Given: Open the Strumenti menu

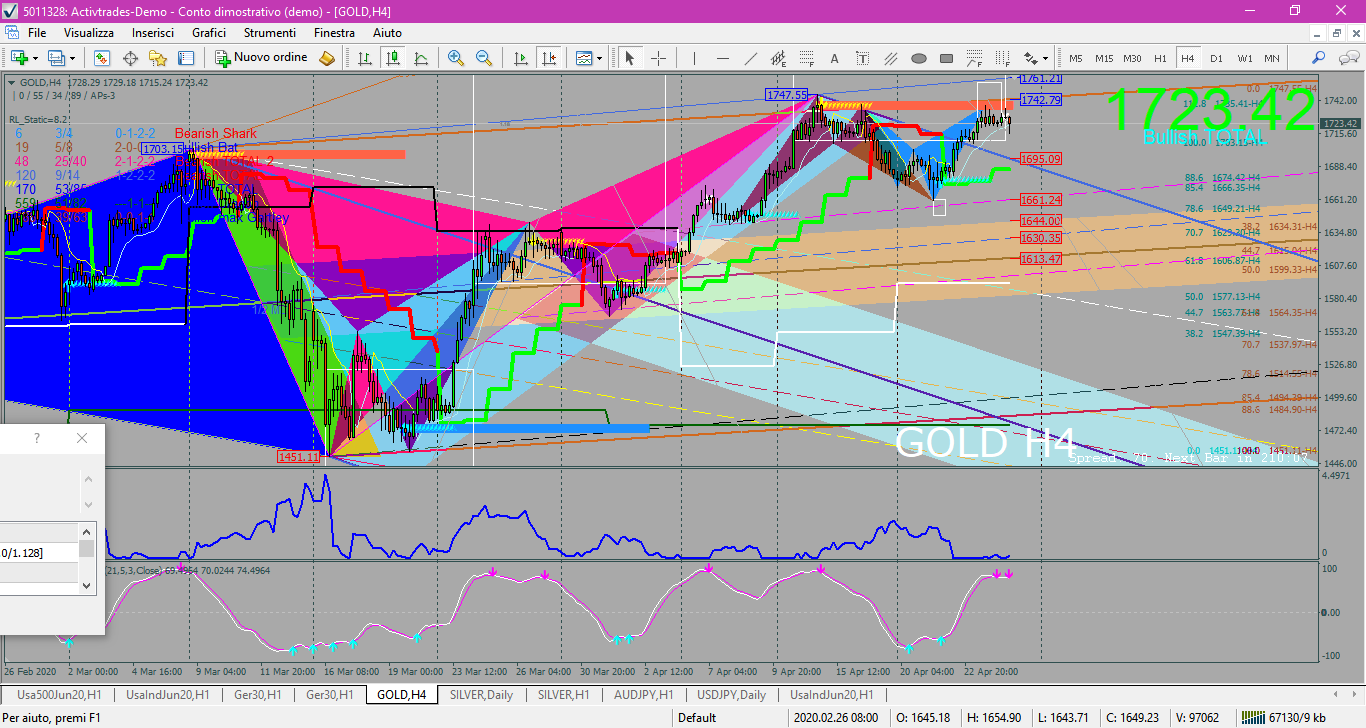Looking at the screenshot, I should coord(268,33).
